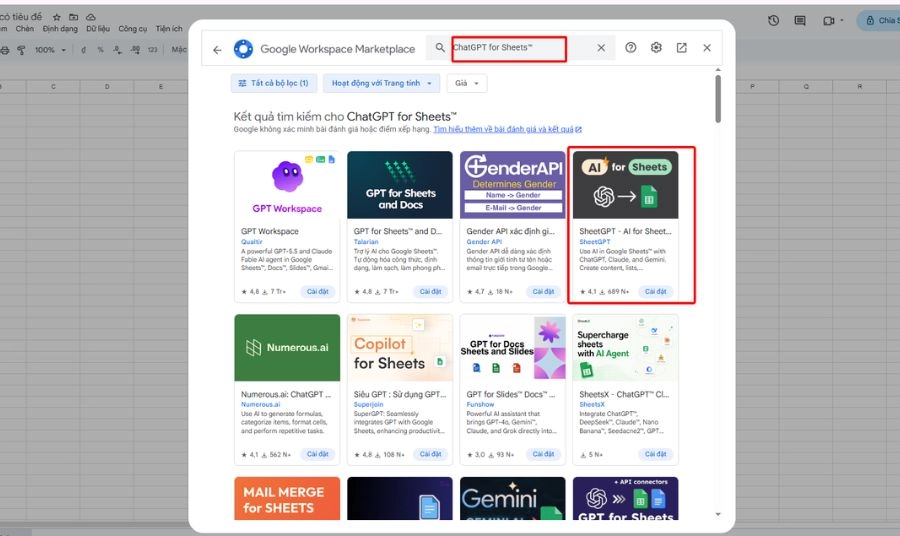The image size is (900, 536).
Task: Open the Dữ liệu menu in Sheets
Action: pyautogui.click(x=98, y=29)
